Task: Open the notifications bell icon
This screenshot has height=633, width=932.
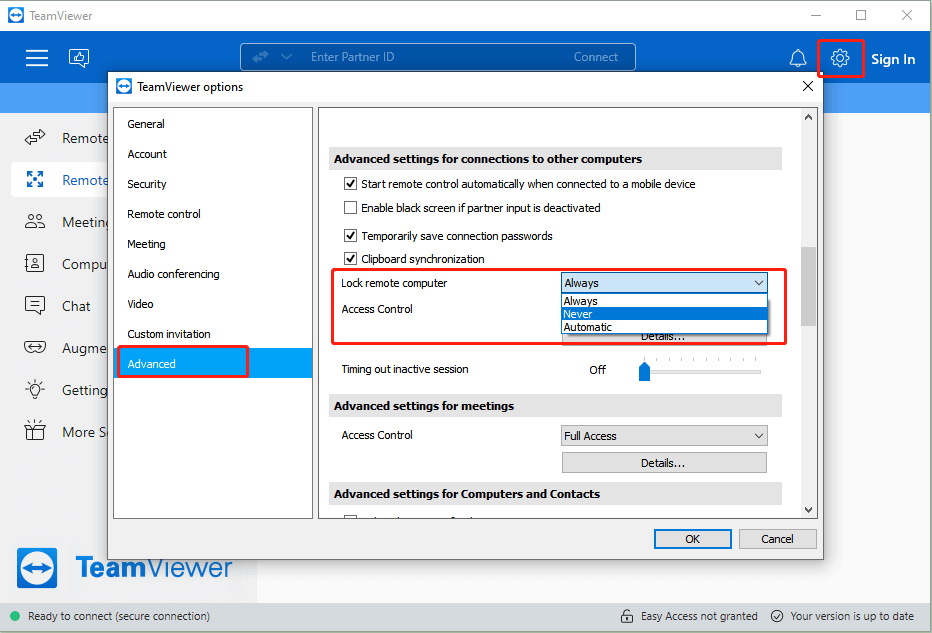Action: (798, 58)
